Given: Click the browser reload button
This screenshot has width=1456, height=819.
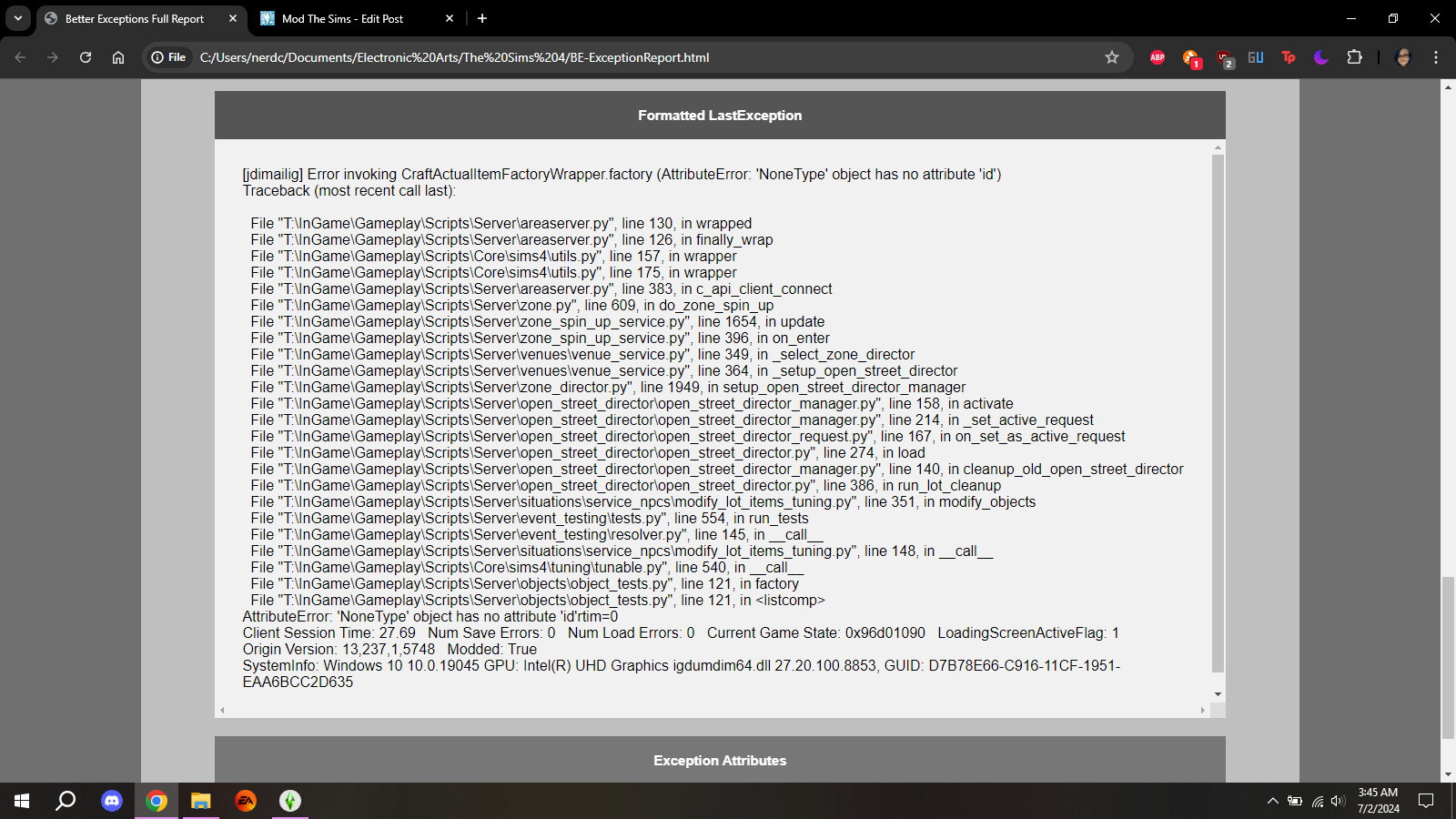Looking at the screenshot, I should tap(86, 57).
